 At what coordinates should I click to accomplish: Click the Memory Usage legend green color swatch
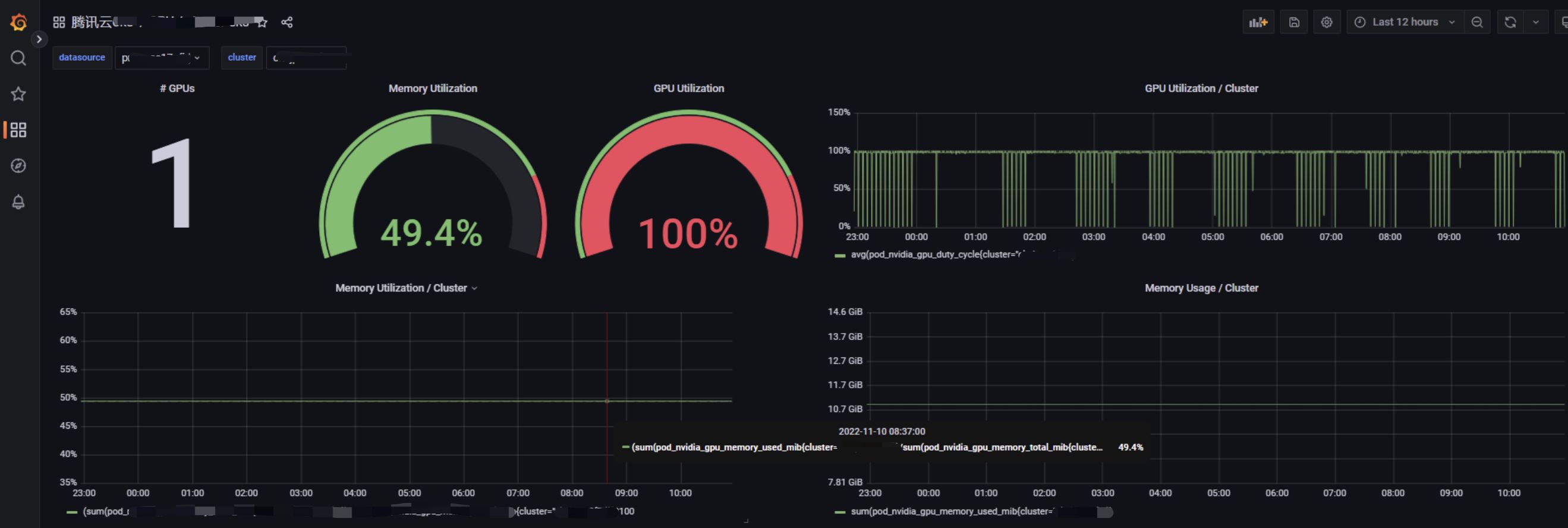[x=840, y=513]
